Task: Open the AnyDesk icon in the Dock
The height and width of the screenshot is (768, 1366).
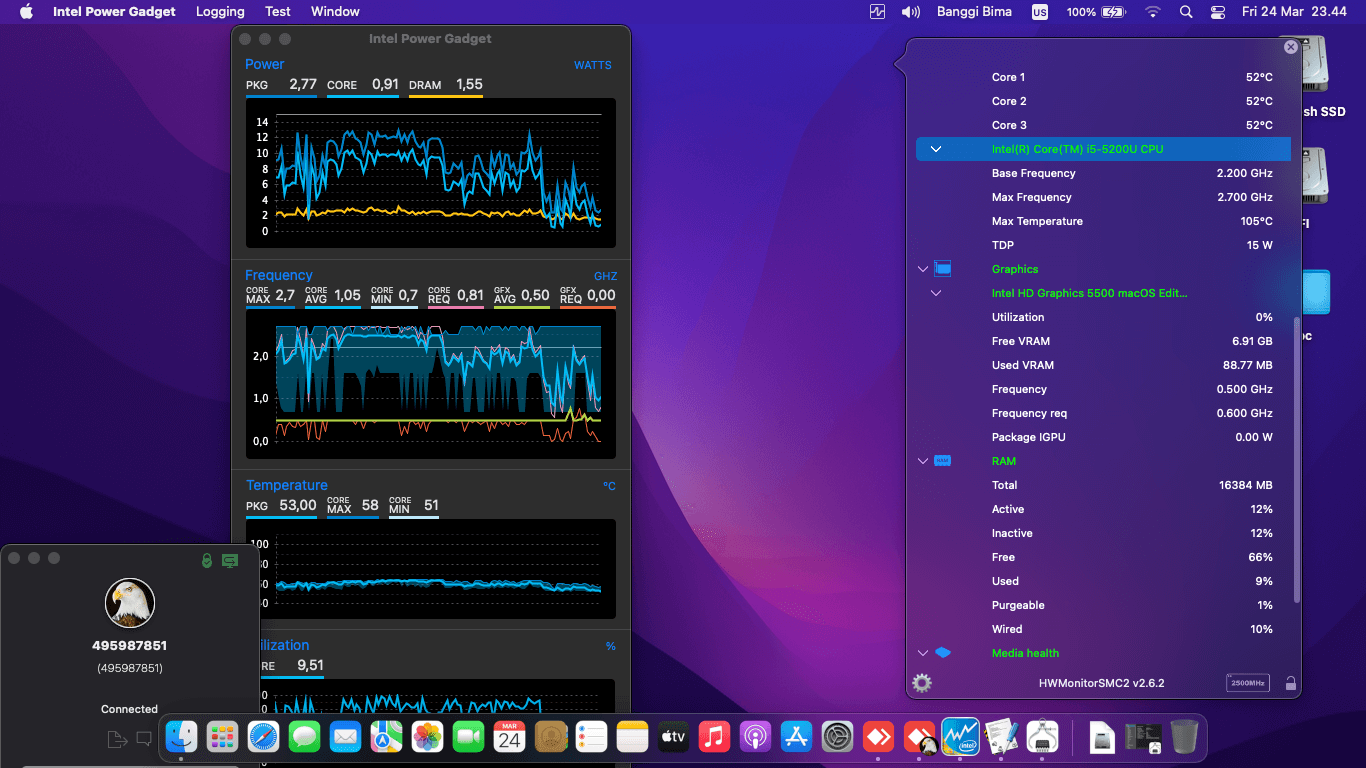Action: [878, 737]
